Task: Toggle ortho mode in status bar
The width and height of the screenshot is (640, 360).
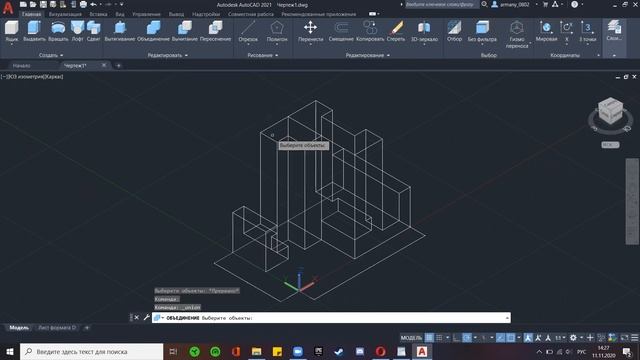Action: click(x=456, y=338)
